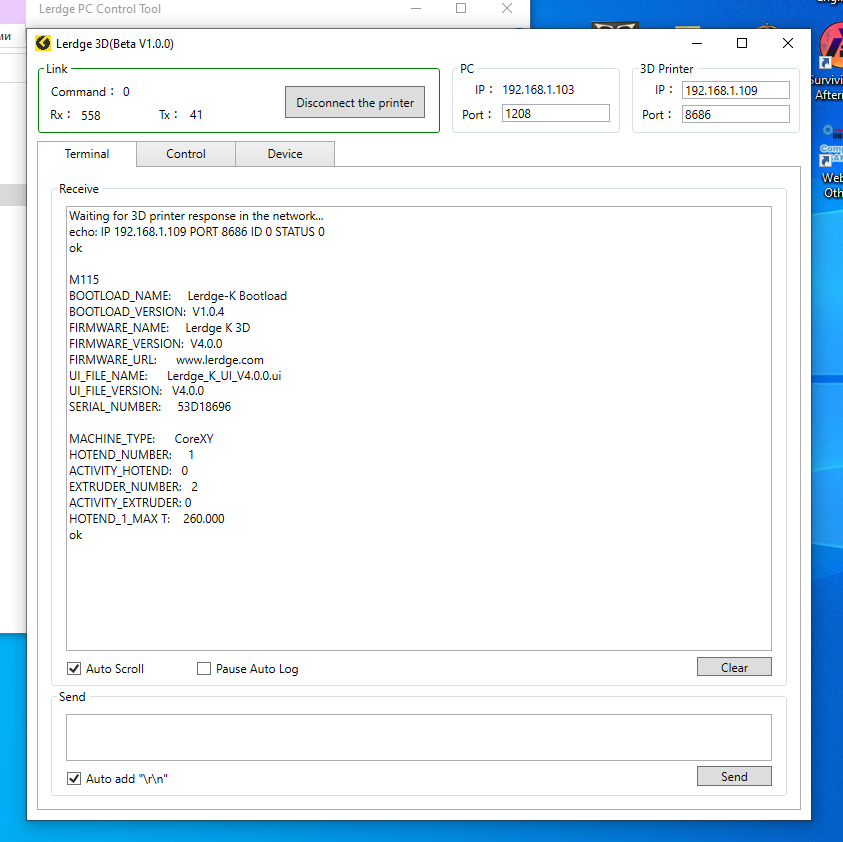
Task: Maximize the Lerdge 3D window
Action: pos(742,44)
